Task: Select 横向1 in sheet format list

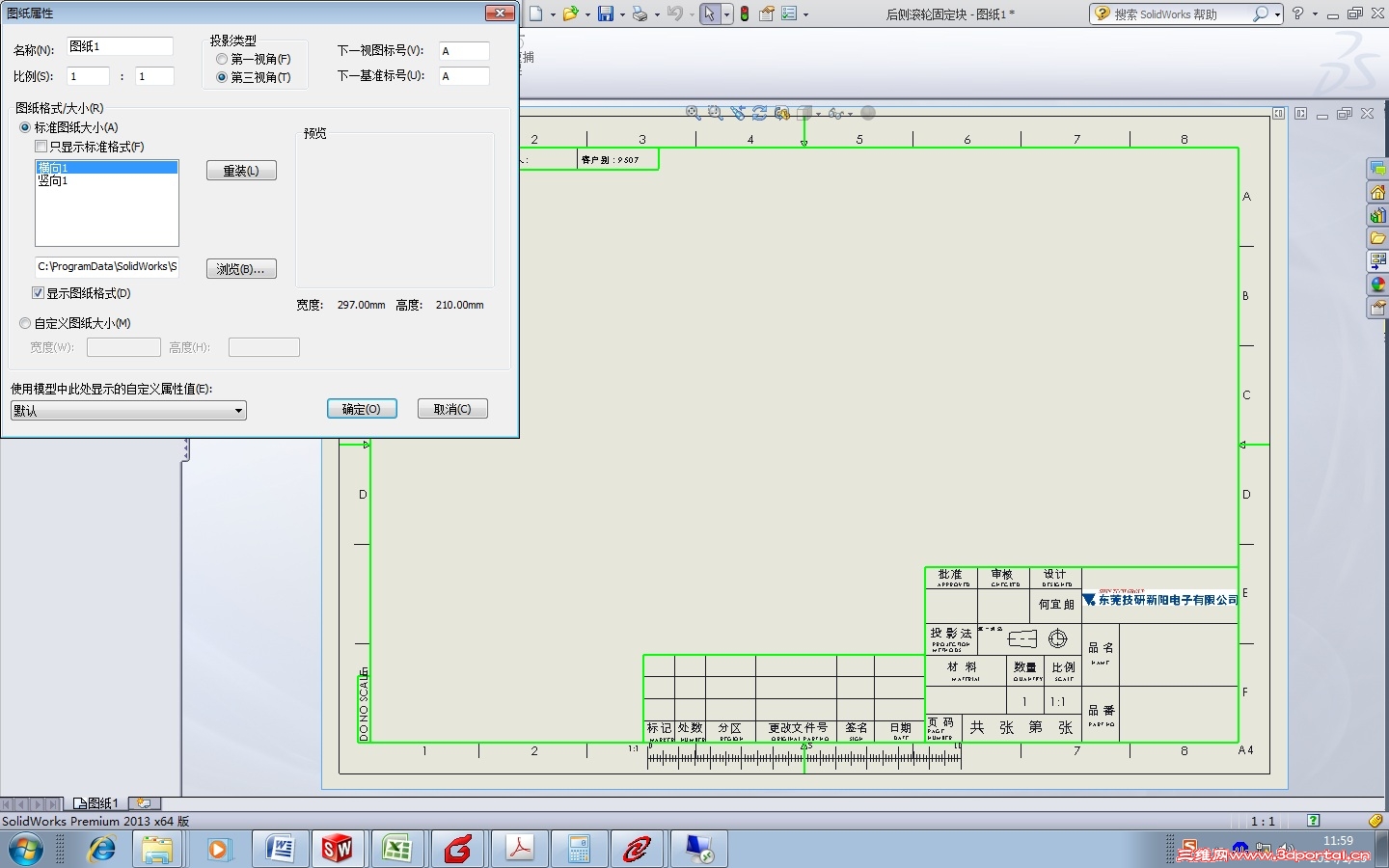Action: pos(107,168)
